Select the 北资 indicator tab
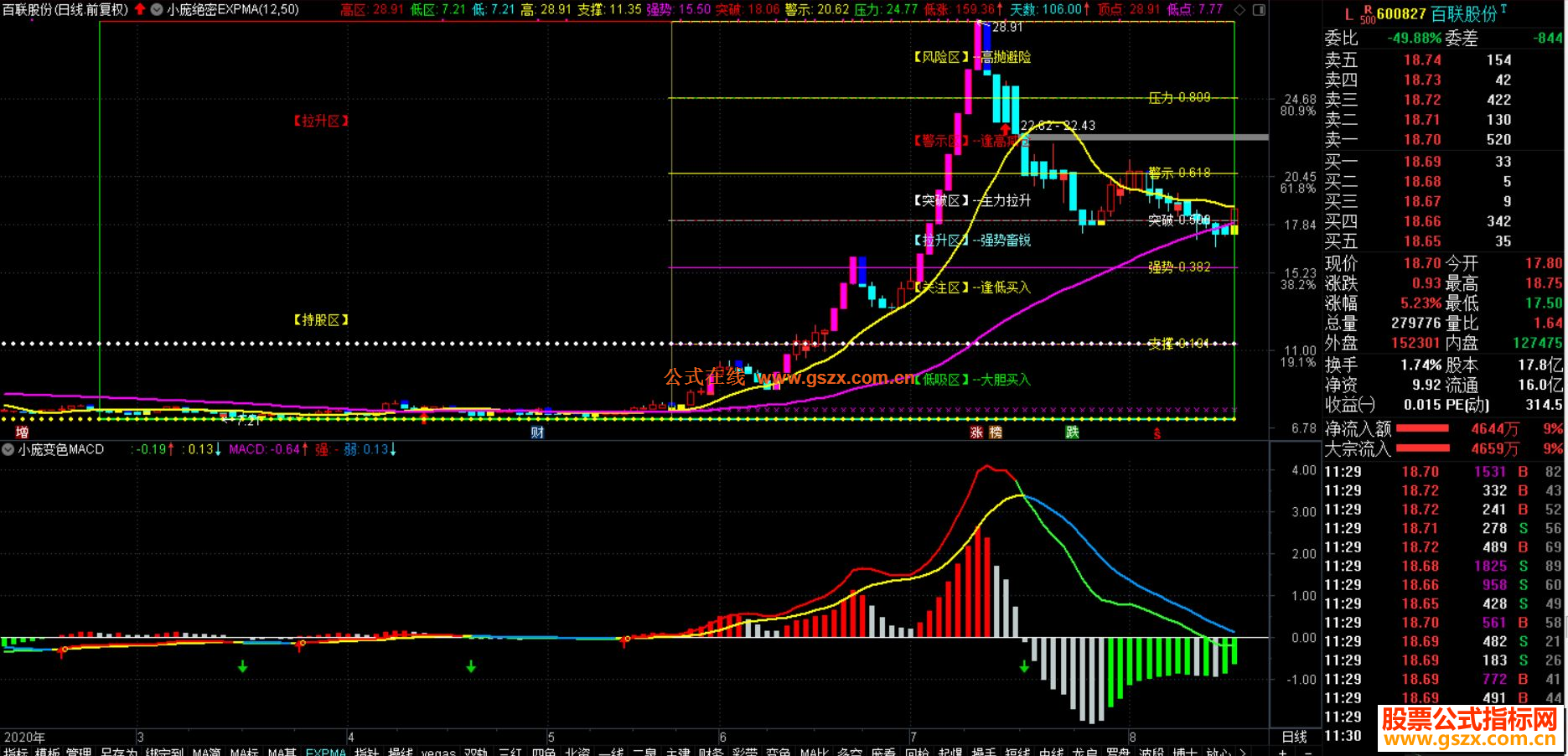Image resolution: width=1568 pixels, height=756 pixels. (577, 751)
